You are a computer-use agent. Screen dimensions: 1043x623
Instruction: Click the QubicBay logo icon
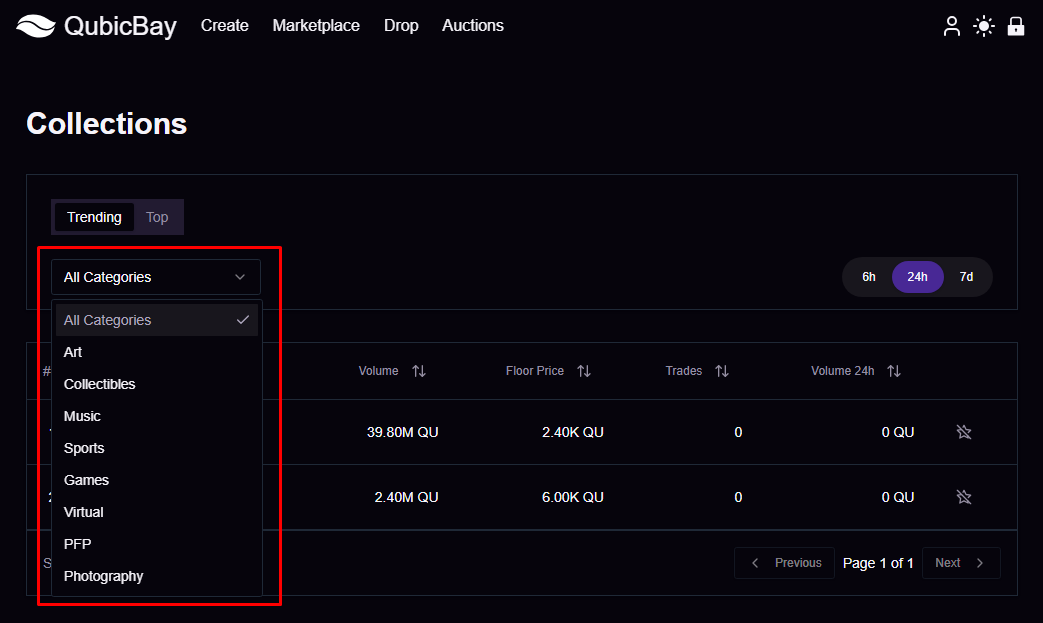point(35,26)
